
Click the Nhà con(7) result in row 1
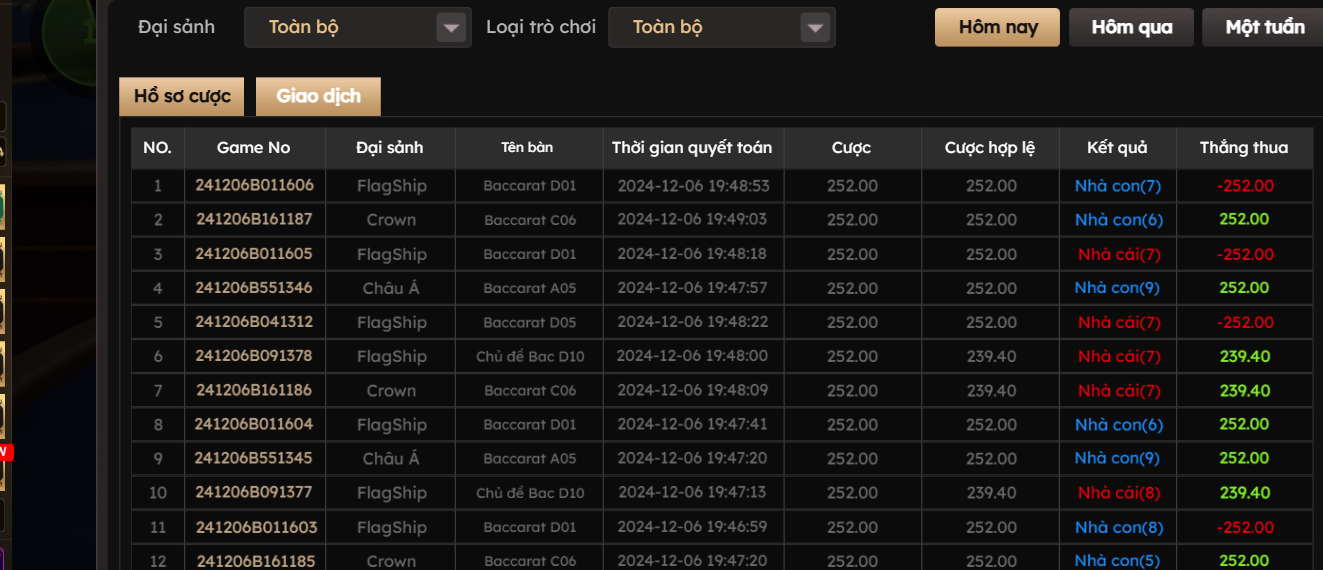click(1117, 185)
